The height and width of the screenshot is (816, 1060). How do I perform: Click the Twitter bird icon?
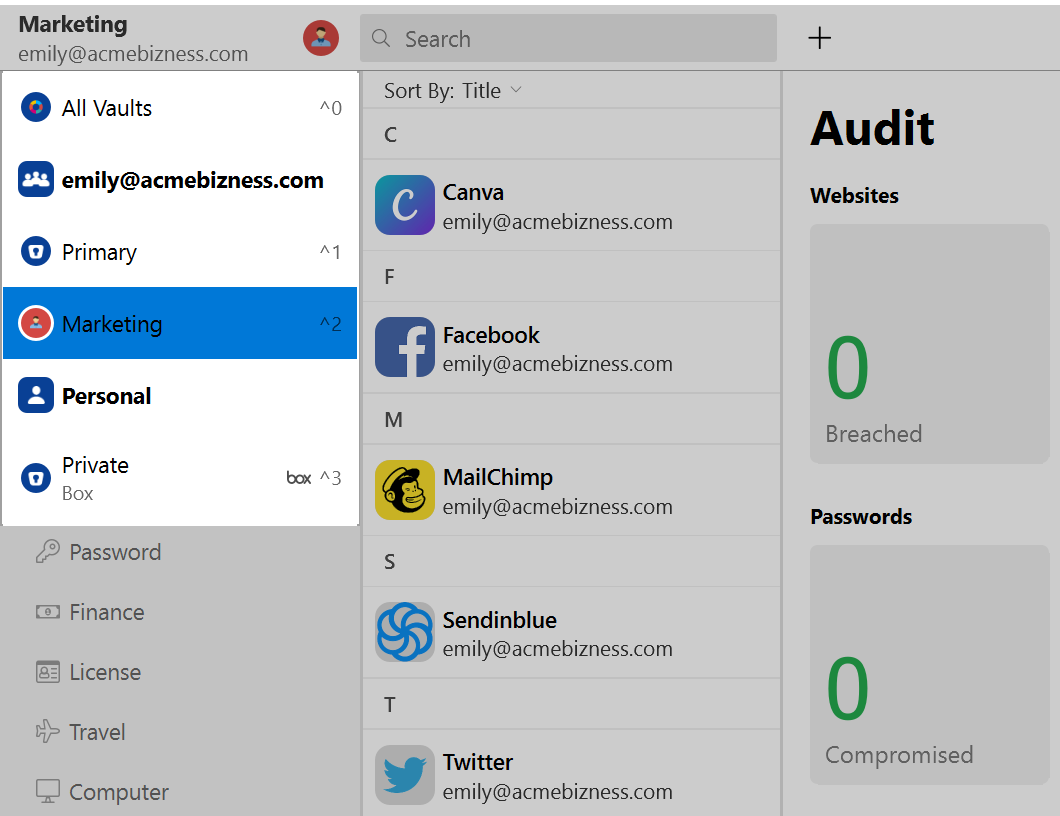pos(404,775)
